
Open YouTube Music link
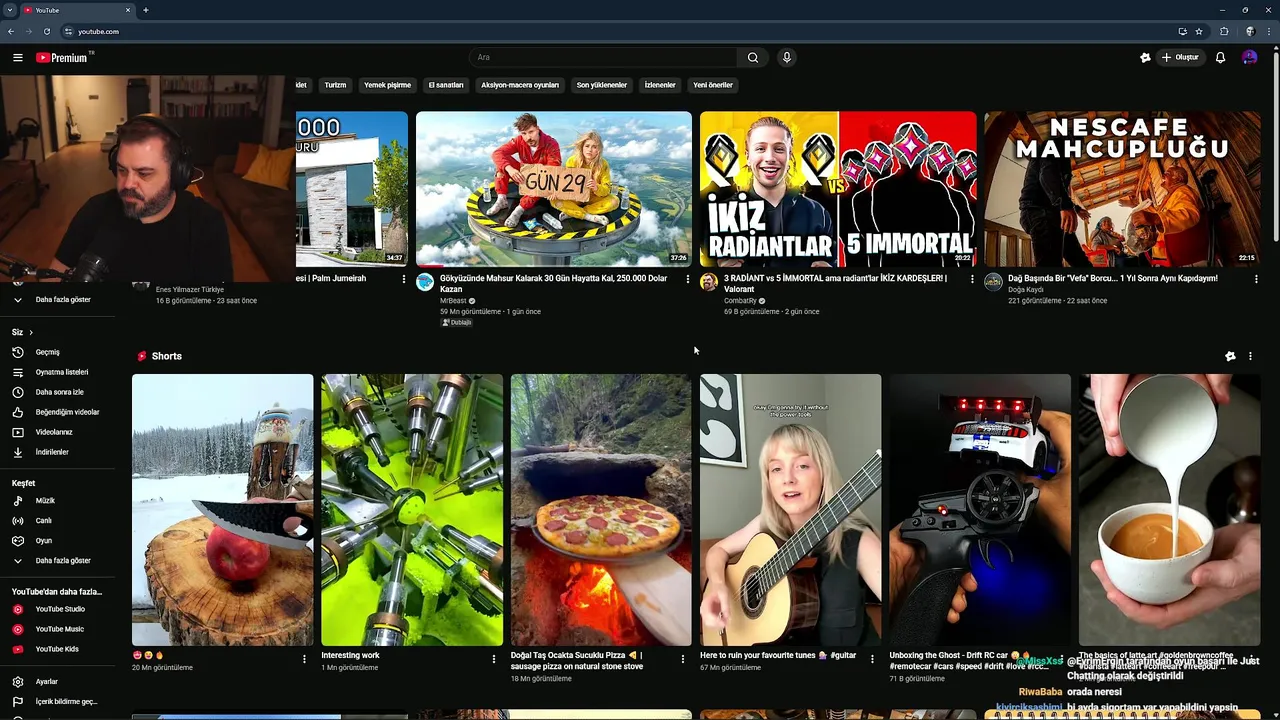coord(58,629)
